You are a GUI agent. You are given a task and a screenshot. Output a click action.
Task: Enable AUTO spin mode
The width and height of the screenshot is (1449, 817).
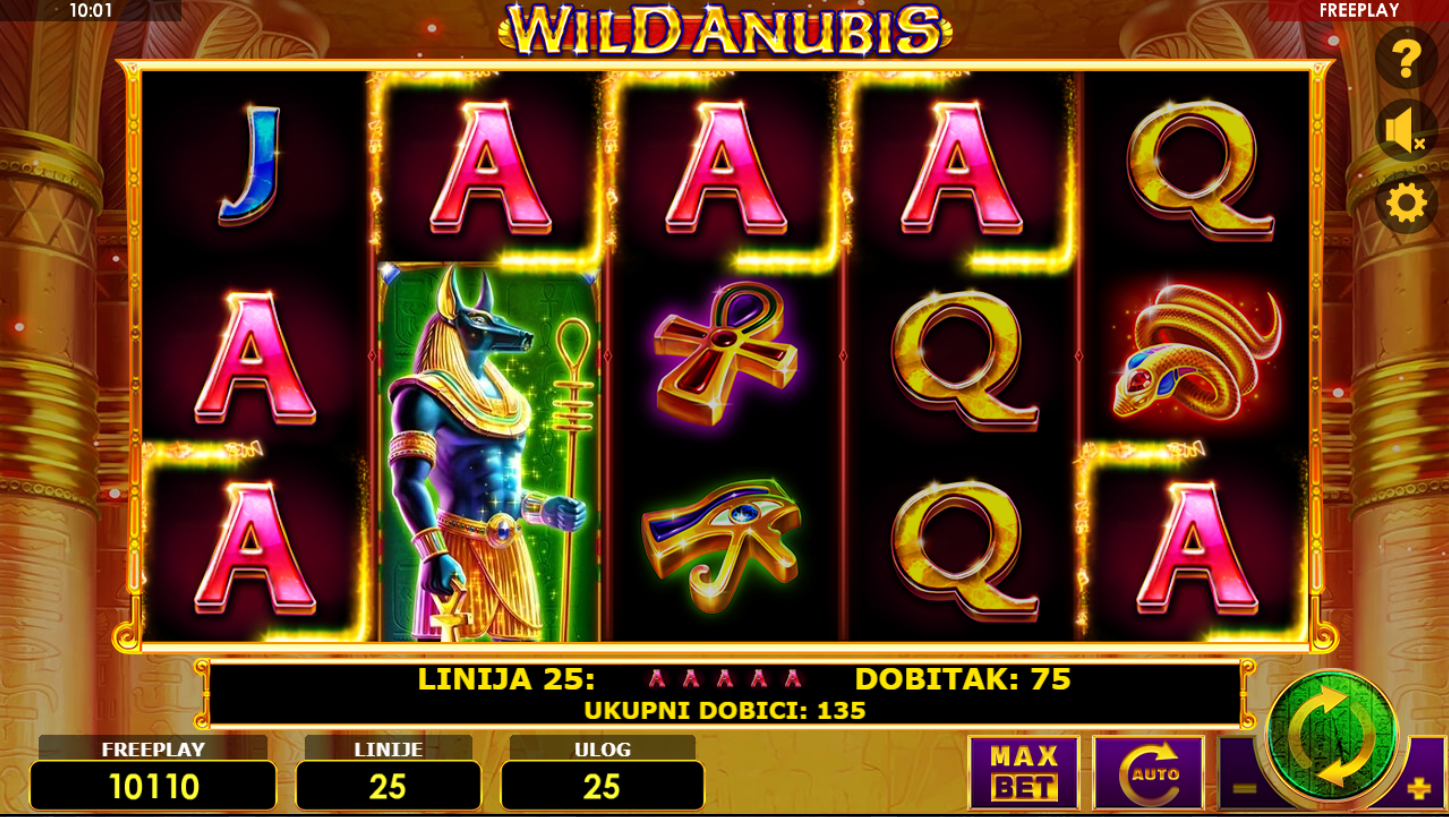[1148, 772]
